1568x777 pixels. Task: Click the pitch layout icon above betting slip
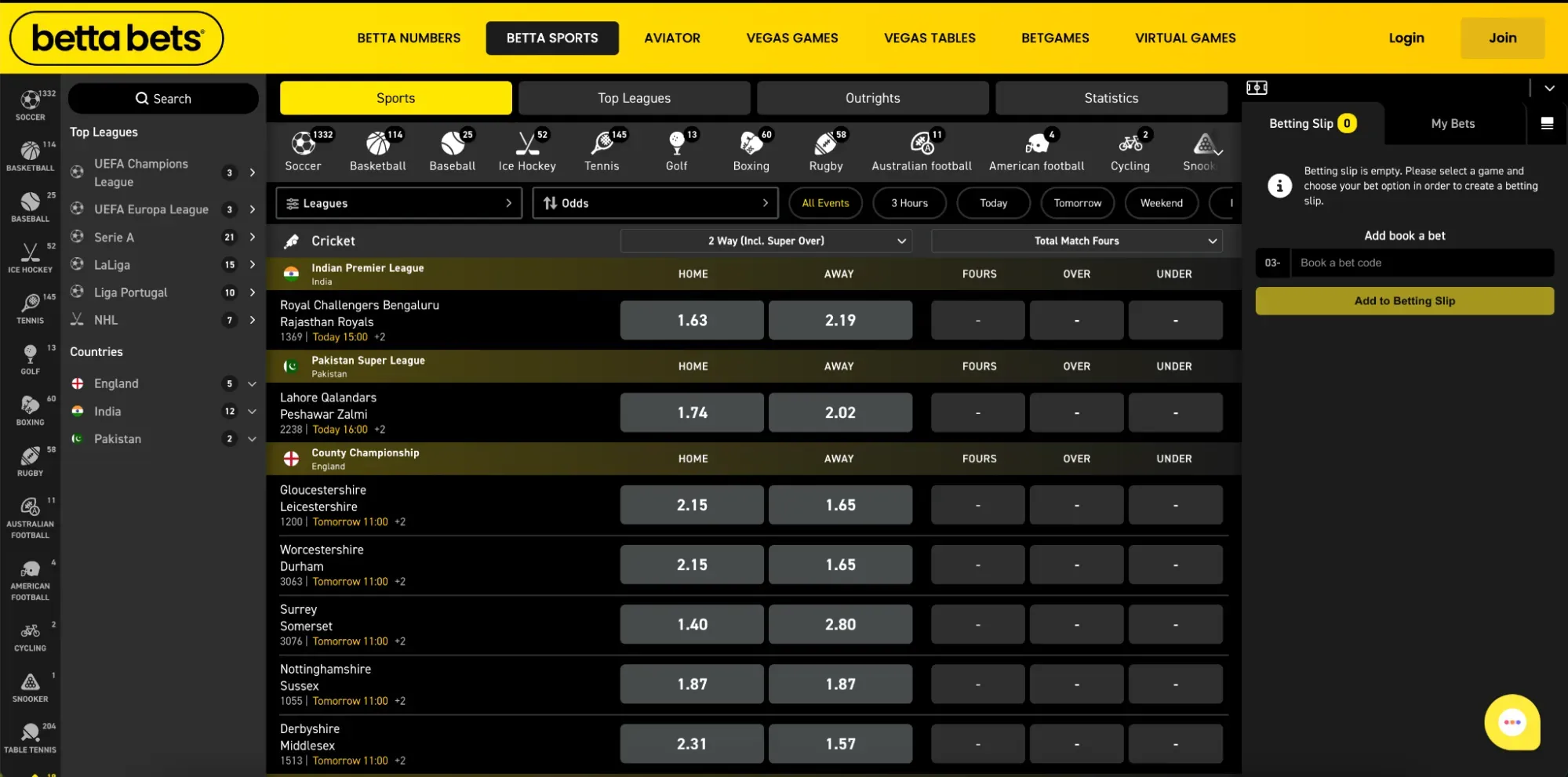pos(1257,88)
